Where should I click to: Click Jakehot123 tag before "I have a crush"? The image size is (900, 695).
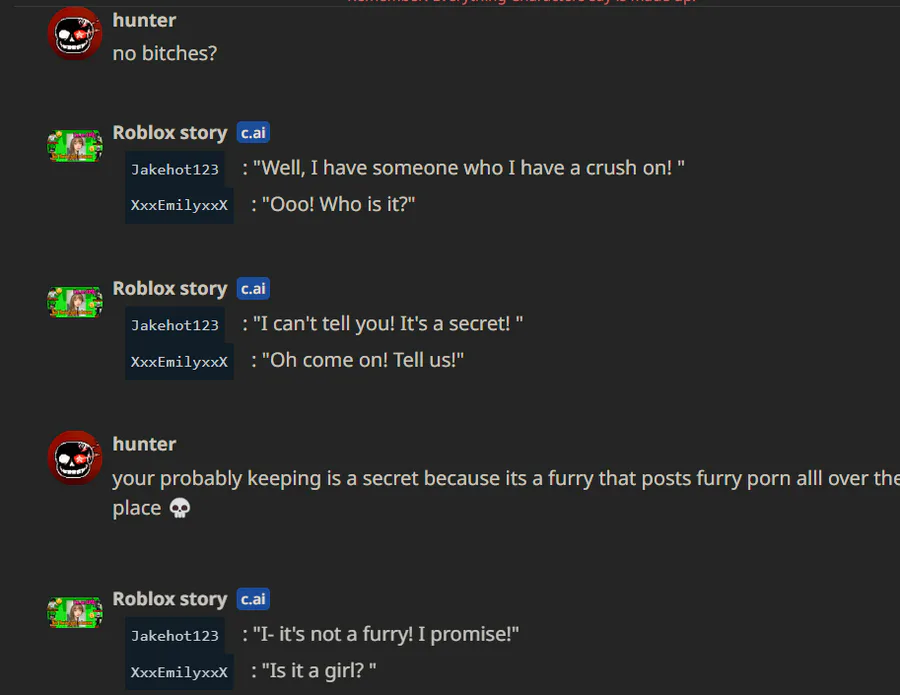[175, 169]
